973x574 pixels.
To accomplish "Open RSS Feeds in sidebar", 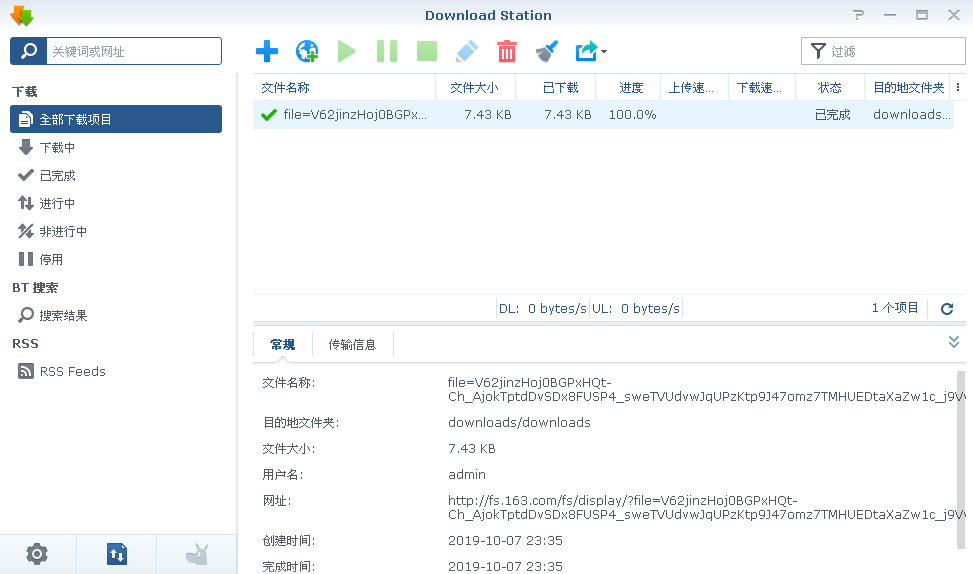I will tap(116, 371).
